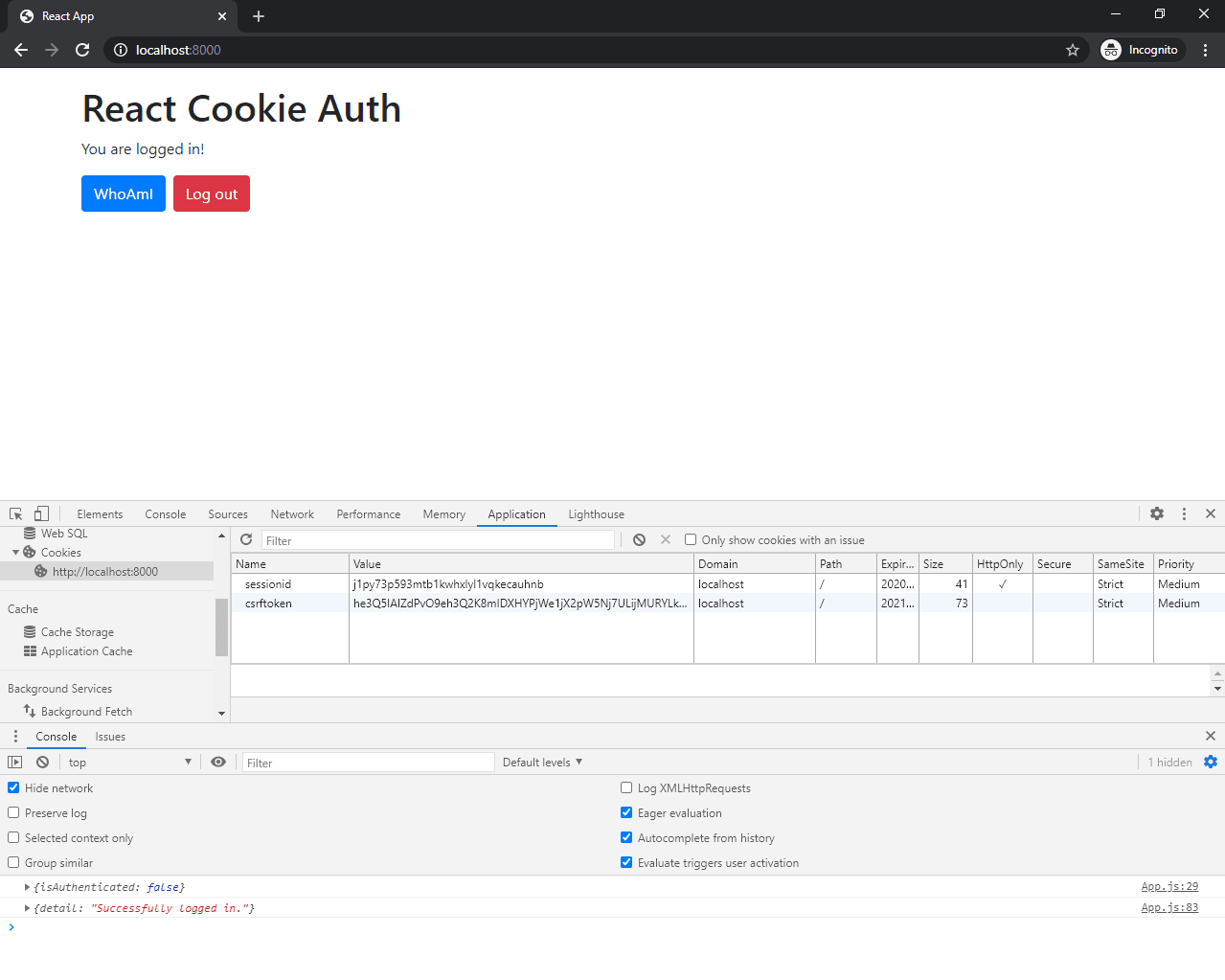Create a live expression with eye icon
The image size is (1225, 980).
coord(218,762)
